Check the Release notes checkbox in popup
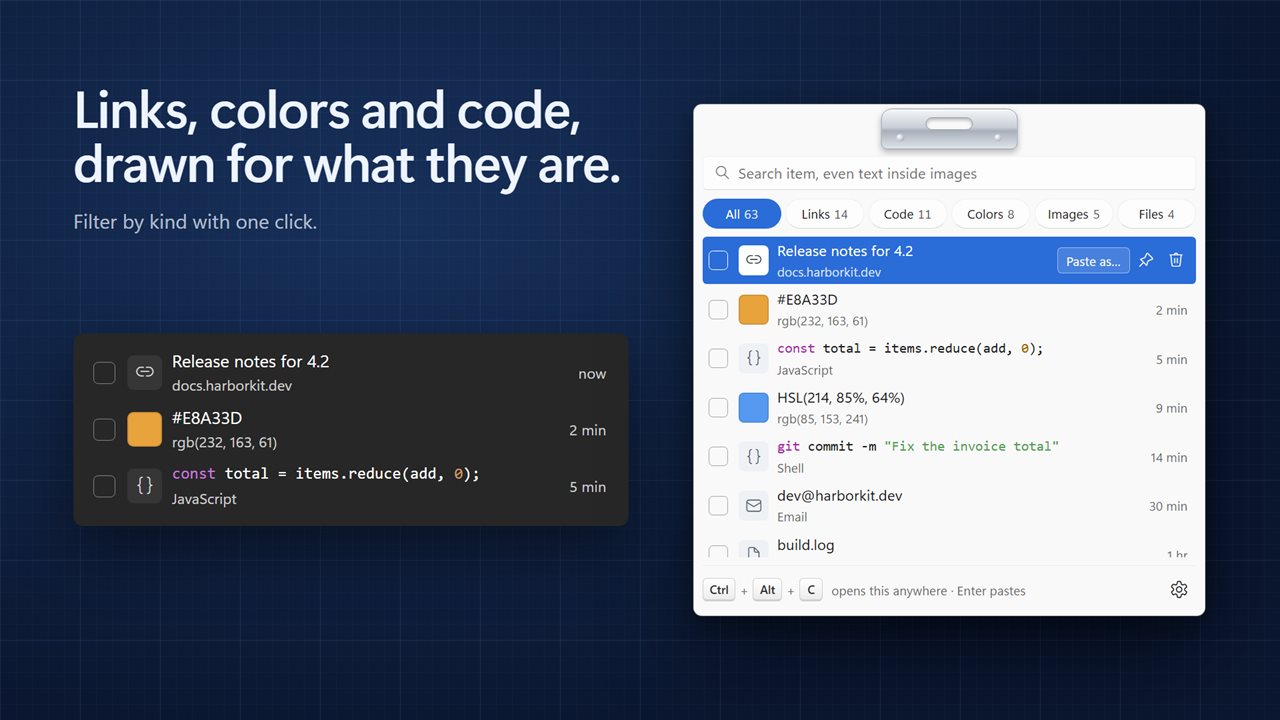This screenshot has width=1280, height=720. point(718,260)
